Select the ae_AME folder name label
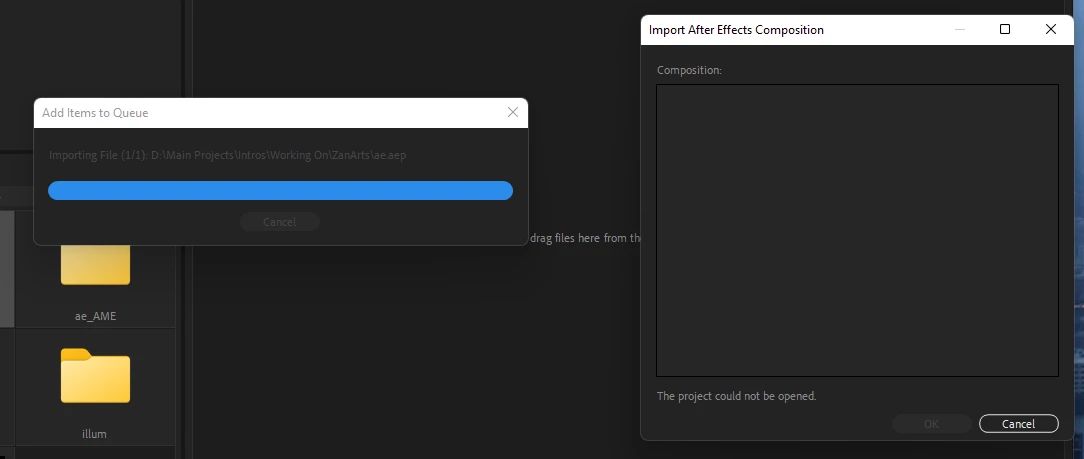The image size is (1084, 459). [95, 316]
